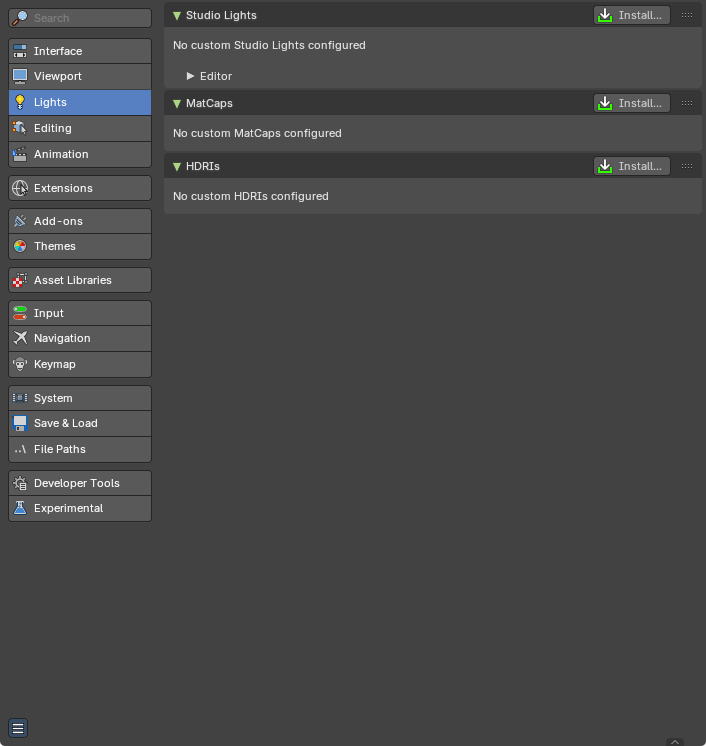Open the Interface preferences tab
The image size is (706, 746).
point(80,51)
